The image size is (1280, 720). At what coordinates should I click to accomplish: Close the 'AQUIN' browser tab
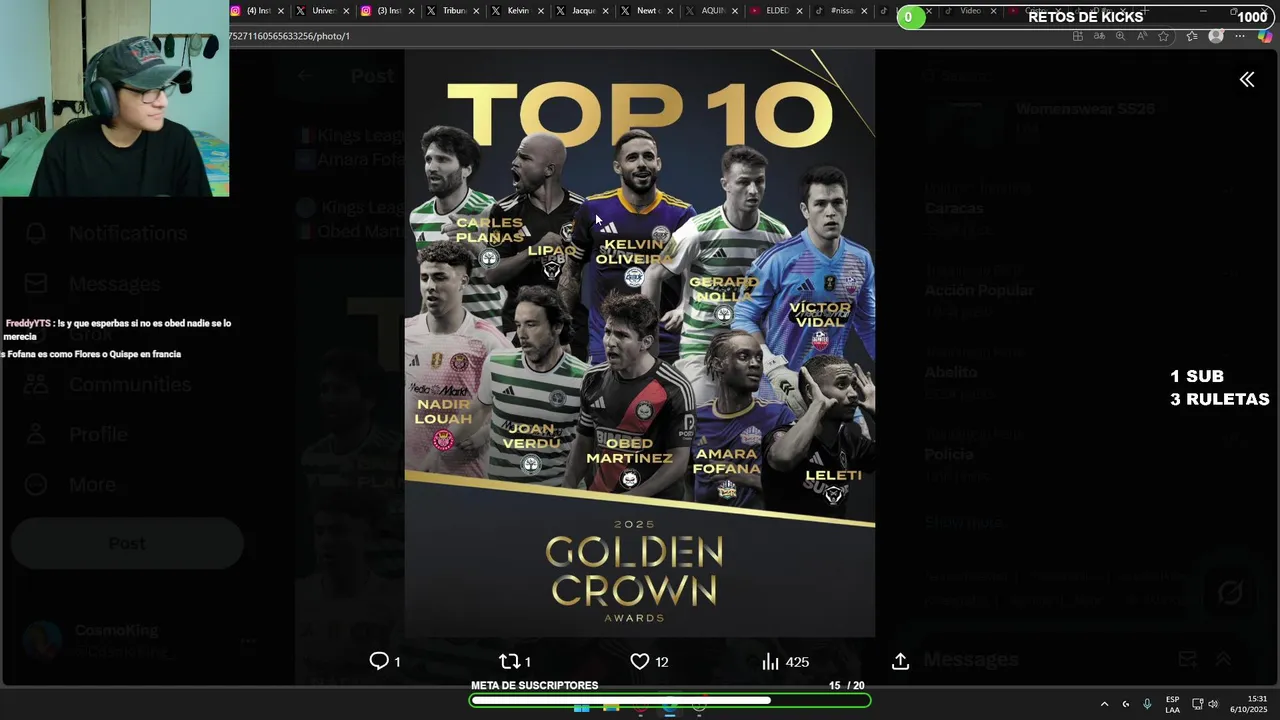(x=735, y=11)
